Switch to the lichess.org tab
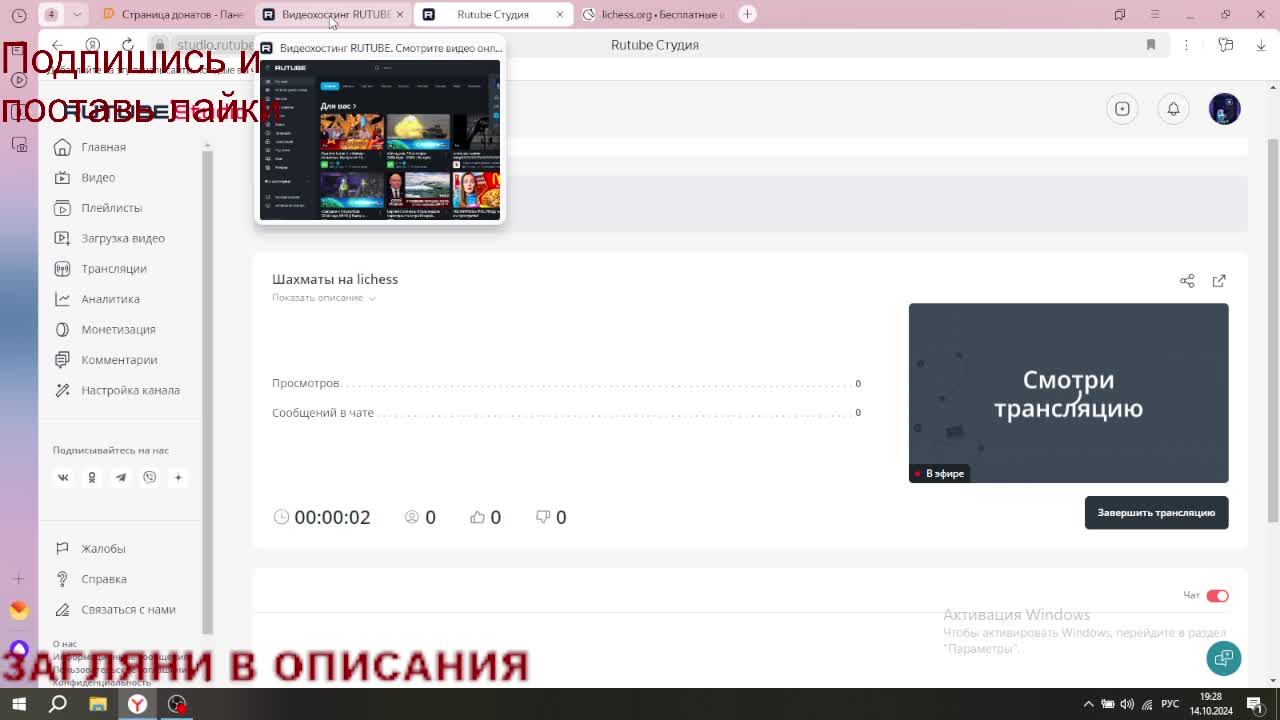1280x720 pixels. [654, 14]
